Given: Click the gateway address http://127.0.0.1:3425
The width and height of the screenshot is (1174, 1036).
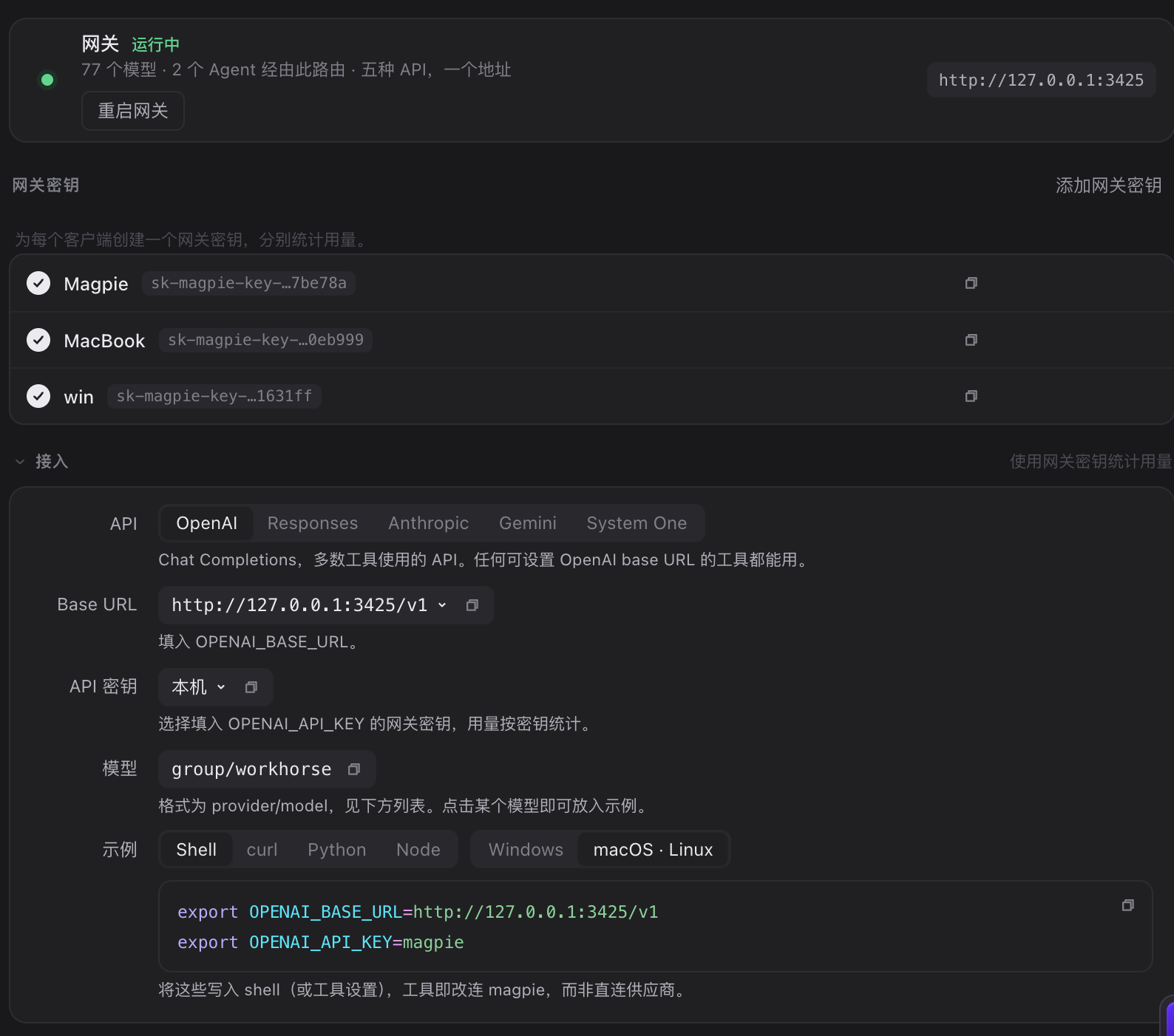Looking at the screenshot, I should click(x=1041, y=80).
